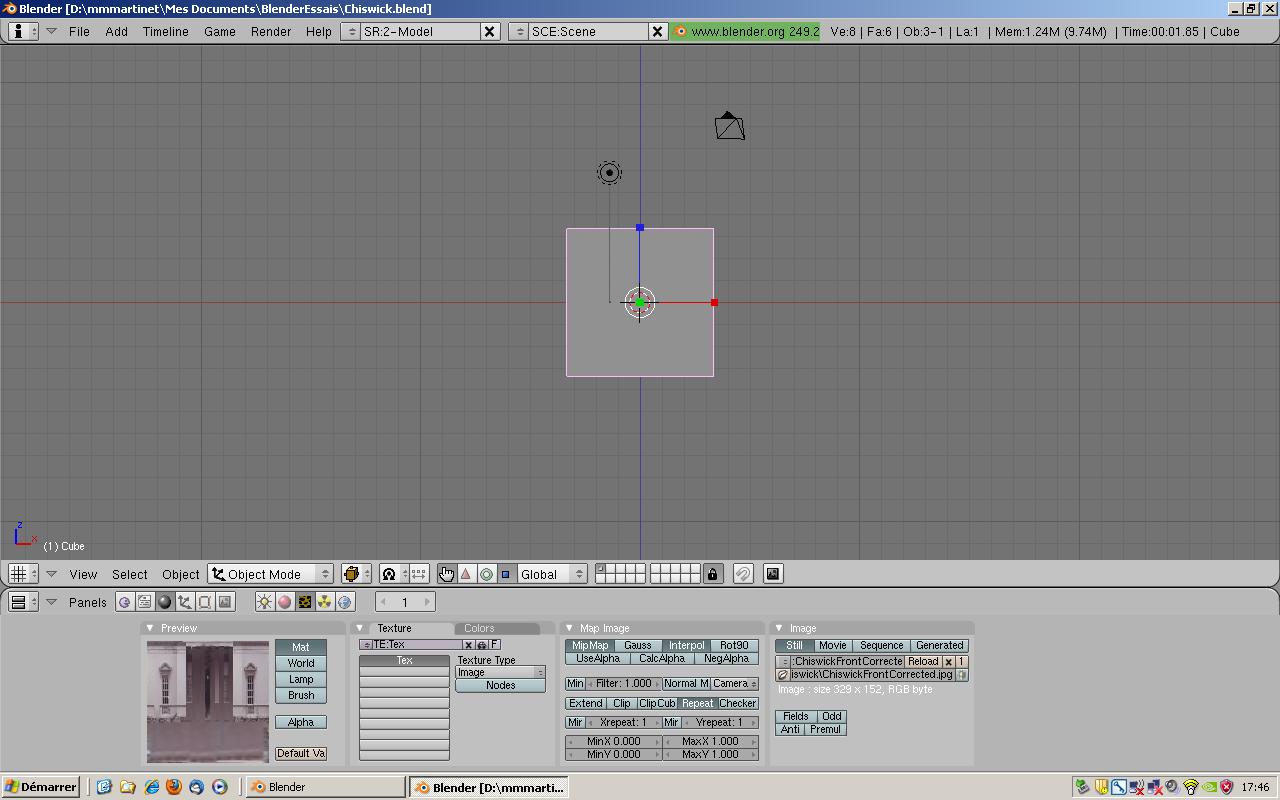This screenshot has height=800, width=1280.
Task: Select the lamp object in the viewport
Action: point(609,173)
